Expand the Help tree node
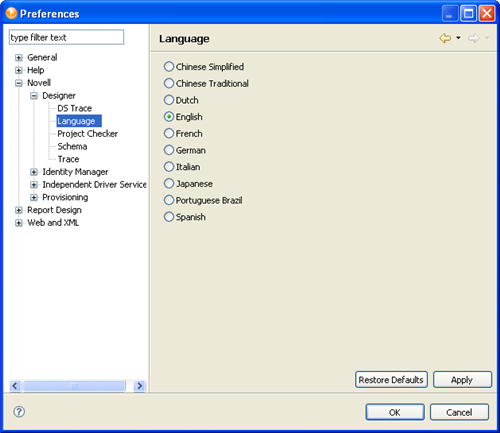The image size is (500, 433). click(19, 70)
